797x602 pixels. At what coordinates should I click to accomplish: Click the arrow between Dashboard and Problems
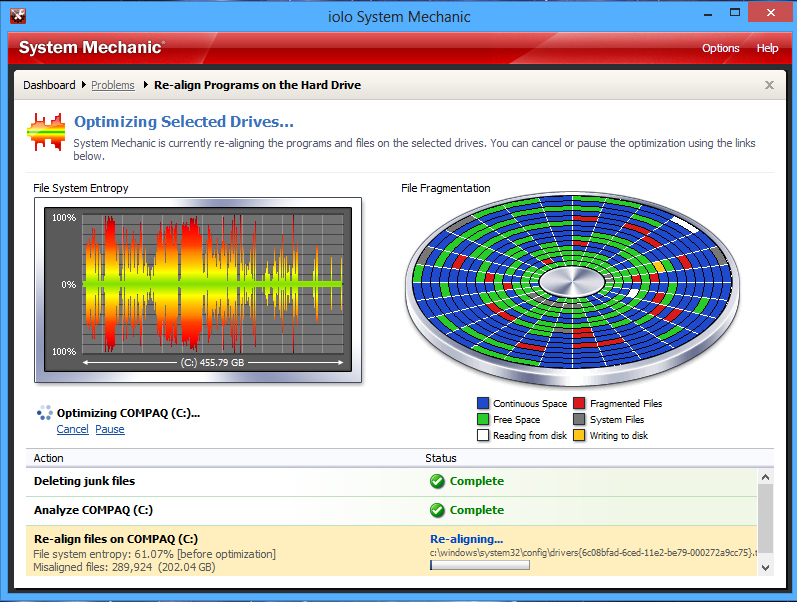tap(84, 85)
